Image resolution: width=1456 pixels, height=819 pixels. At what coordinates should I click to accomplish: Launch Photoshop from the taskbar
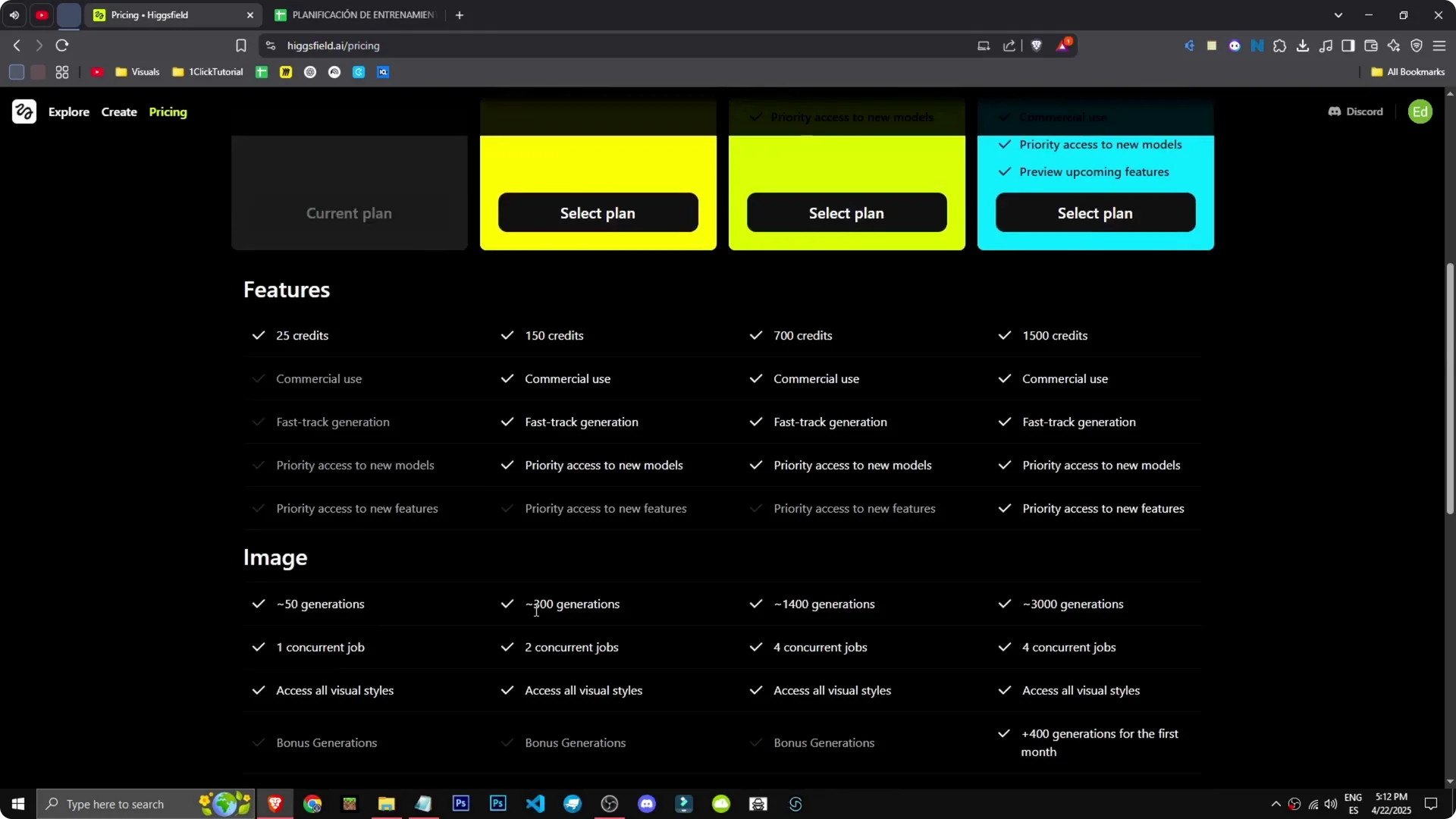pyautogui.click(x=461, y=803)
